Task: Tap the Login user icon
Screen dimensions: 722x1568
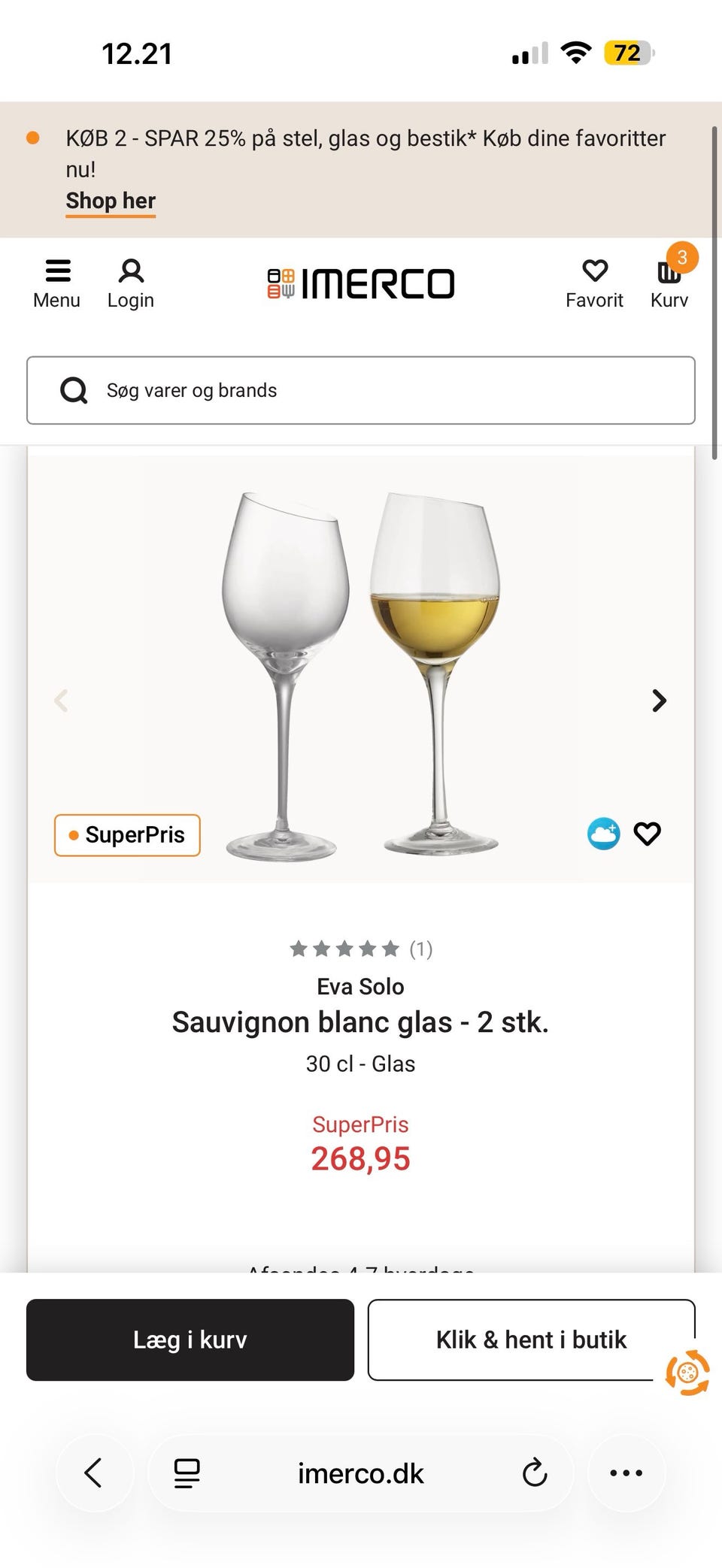Action: tap(131, 283)
